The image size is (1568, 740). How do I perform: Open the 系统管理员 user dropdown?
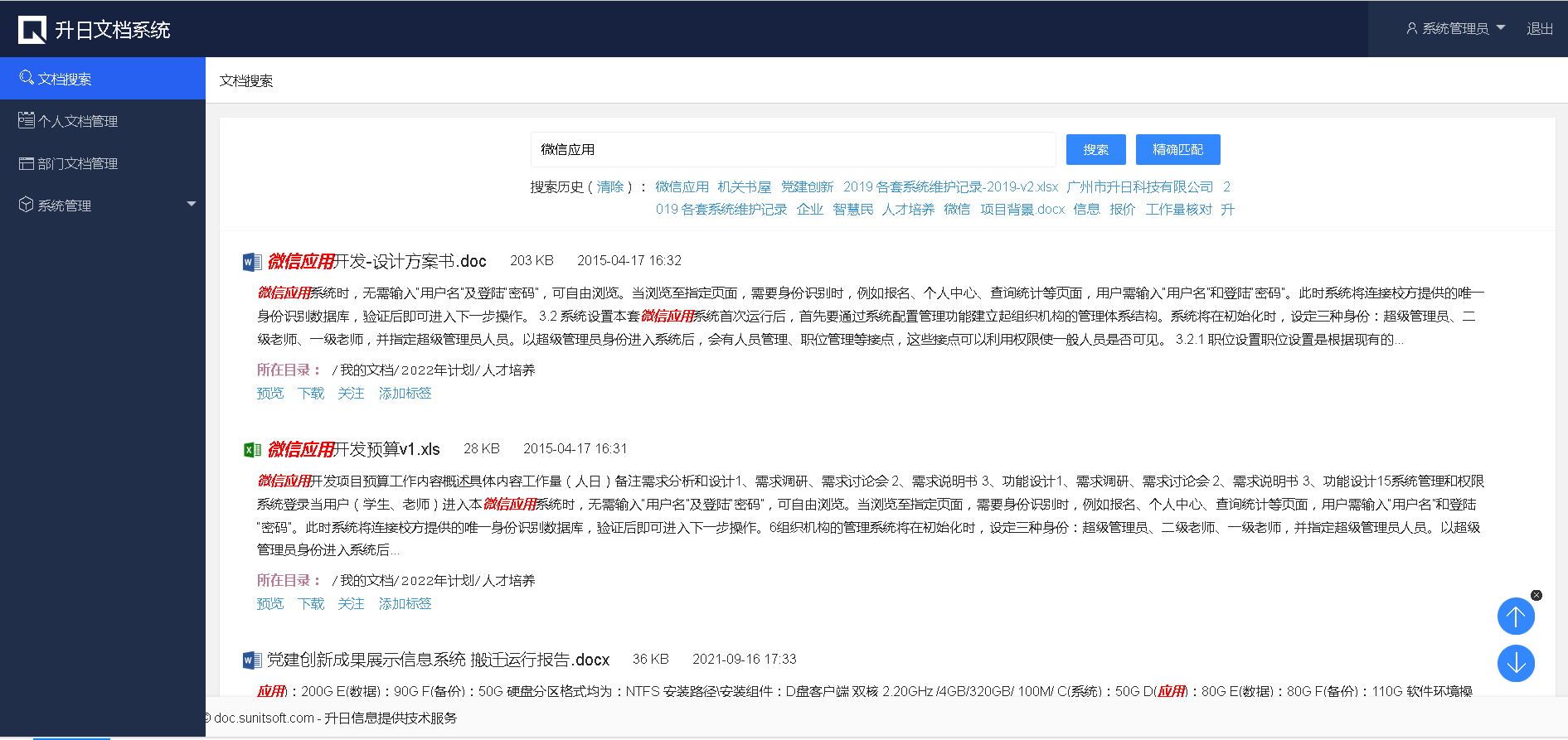(1455, 28)
